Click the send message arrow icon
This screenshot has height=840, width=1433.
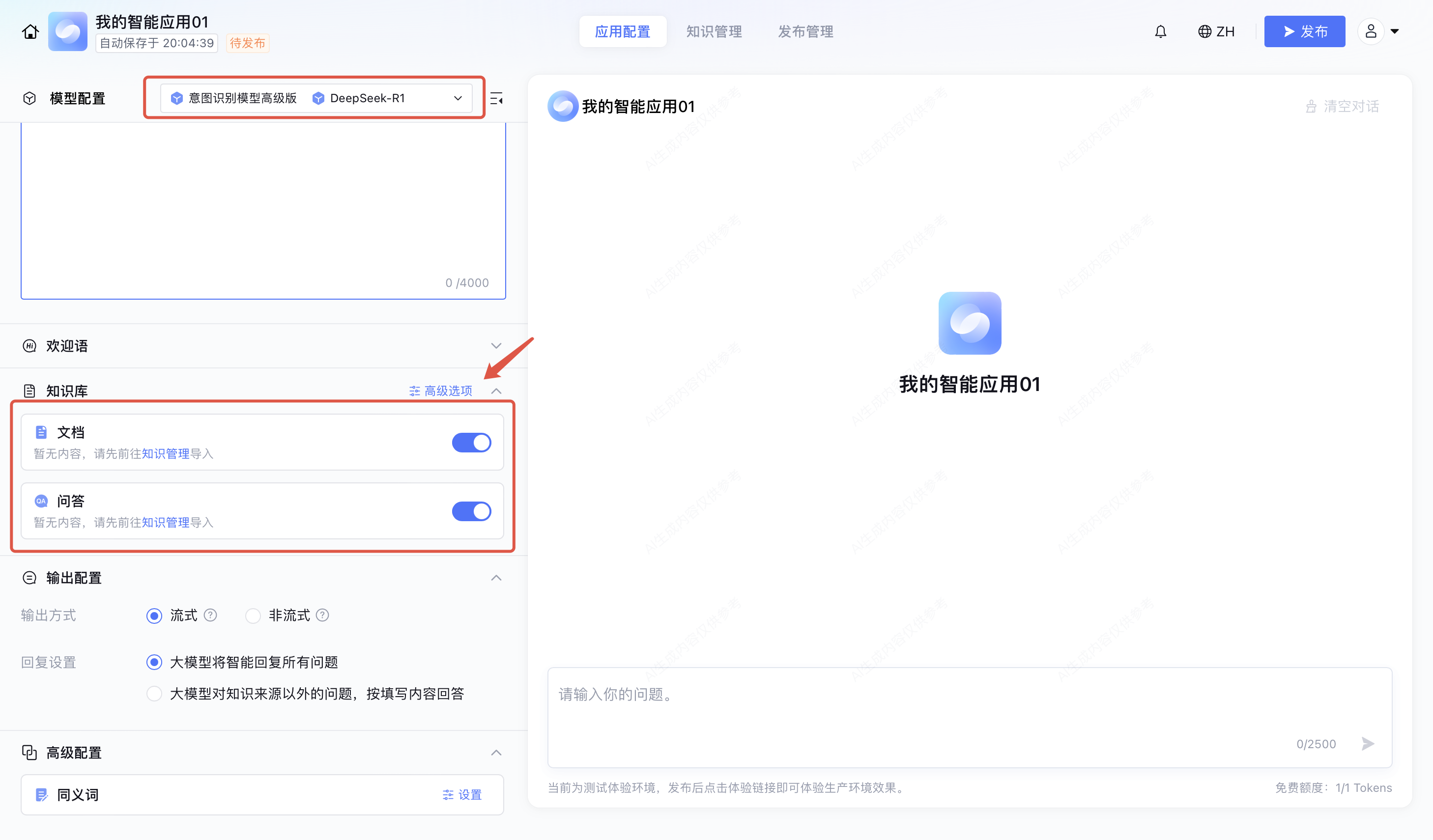point(1368,743)
